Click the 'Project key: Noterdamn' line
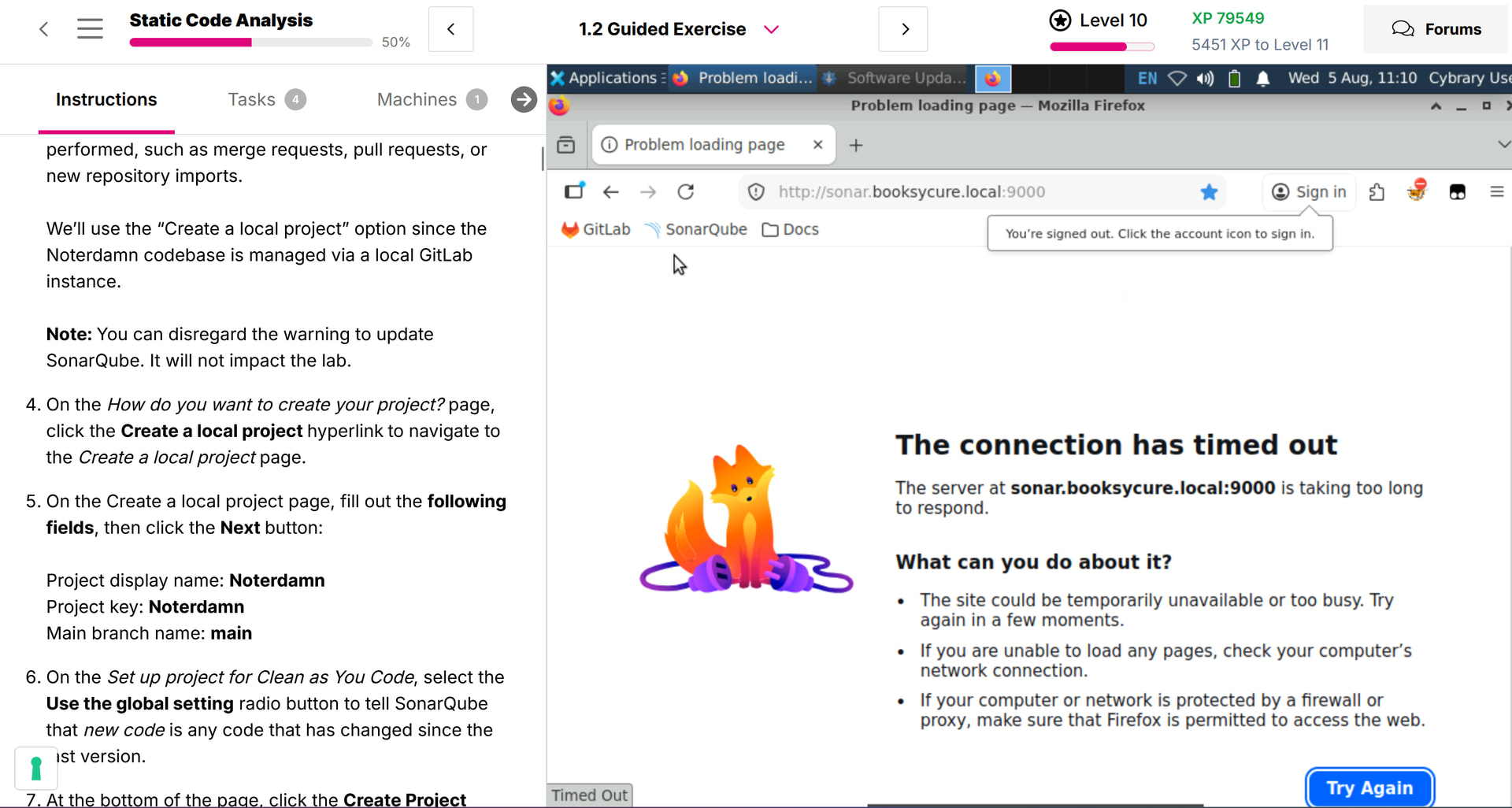This screenshot has height=808, width=1512. pyautogui.click(x=146, y=607)
